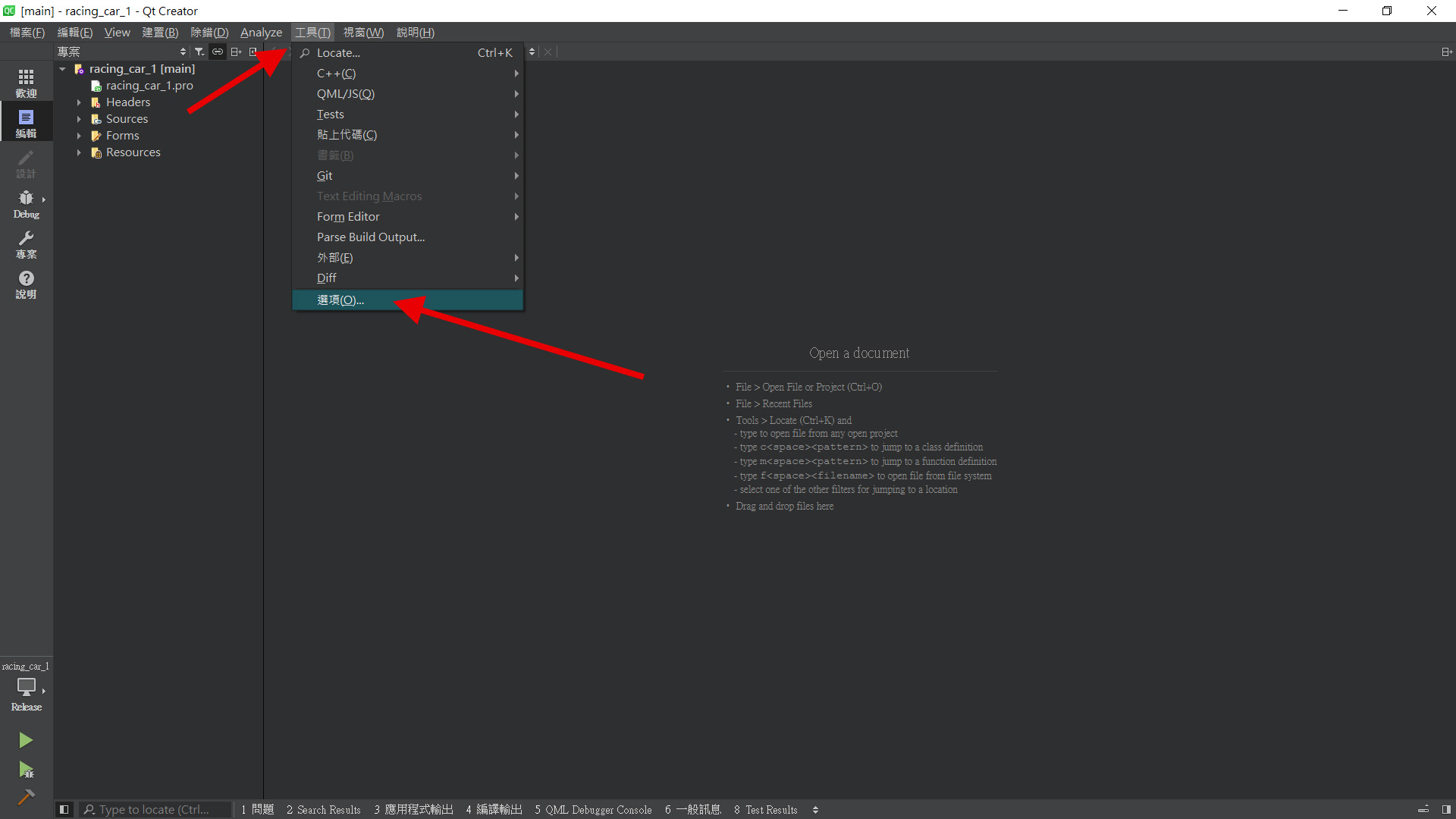
Task: Click the filter tree funnel icon
Action: tap(199, 52)
